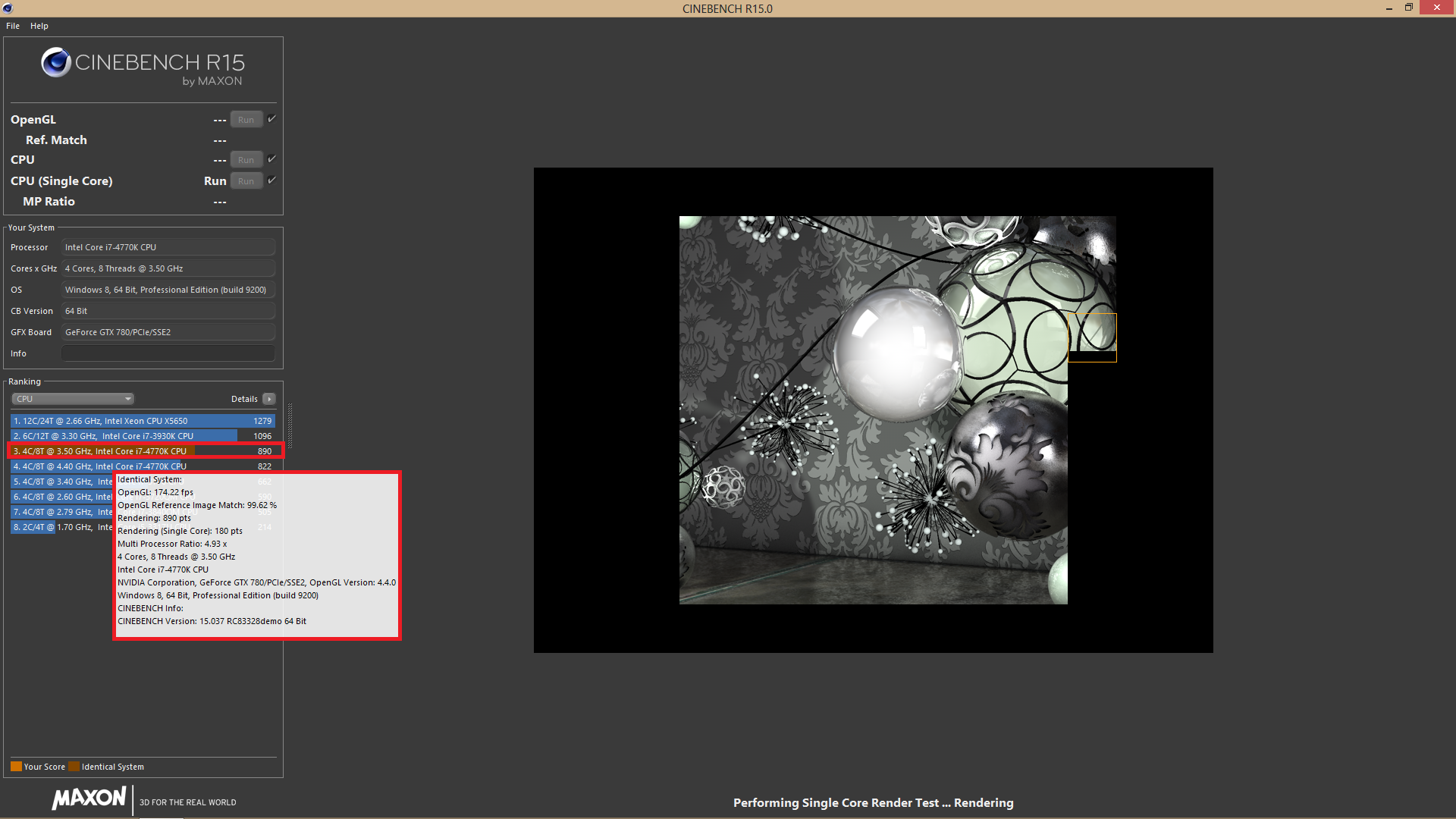Click the OpenGL label
This screenshot has width=1456, height=819.
pyautogui.click(x=33, y=120)
